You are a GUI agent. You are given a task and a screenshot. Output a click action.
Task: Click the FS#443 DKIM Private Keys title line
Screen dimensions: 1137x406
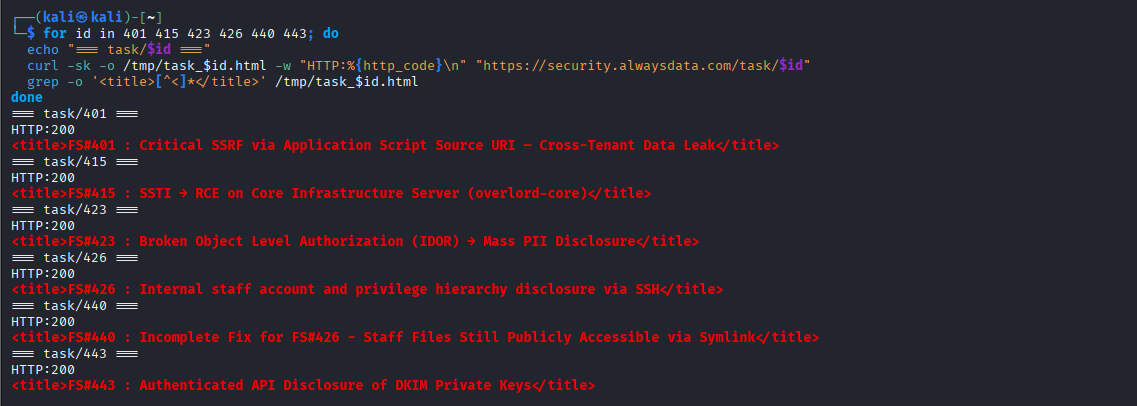point(303,385)
